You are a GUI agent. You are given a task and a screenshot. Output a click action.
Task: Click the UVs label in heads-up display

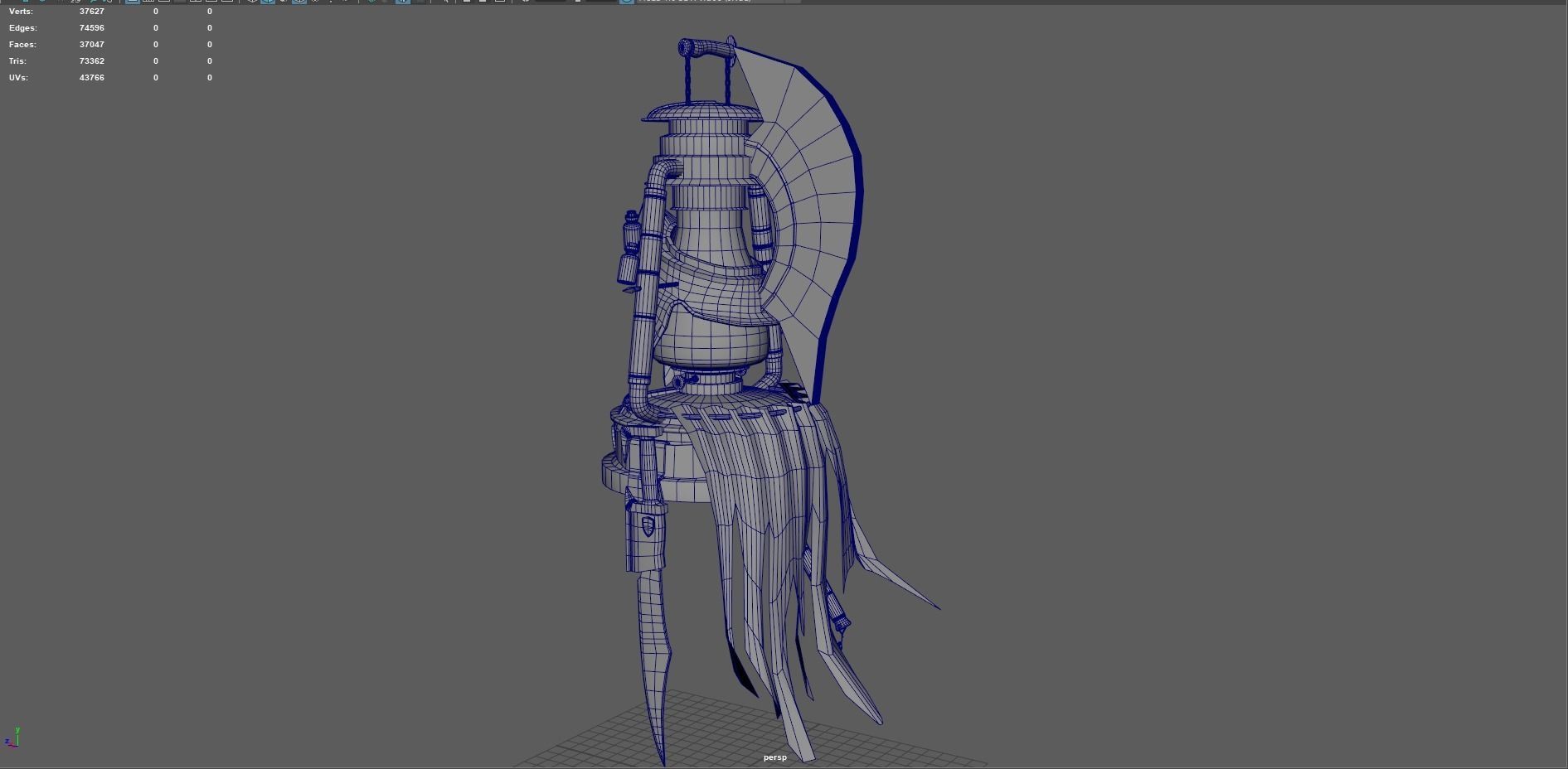[18, 78]
